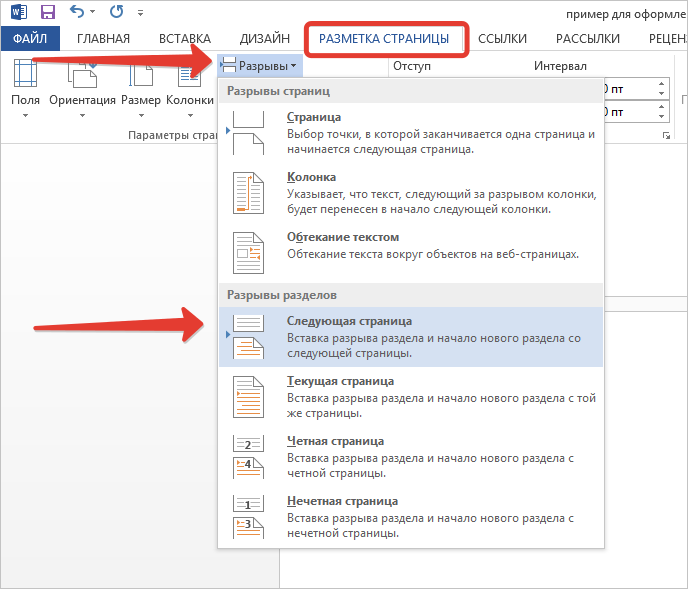Click the Save icon in quick access toolbar
This screenshot has height=589, width=688.
click(x=47, y=13)
